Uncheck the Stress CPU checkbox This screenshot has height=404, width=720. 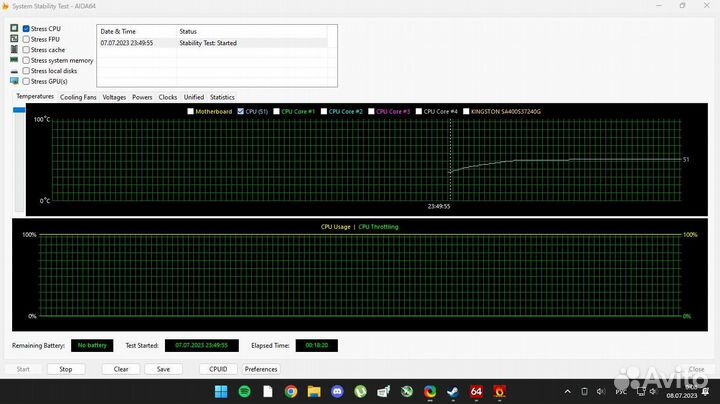26,29
